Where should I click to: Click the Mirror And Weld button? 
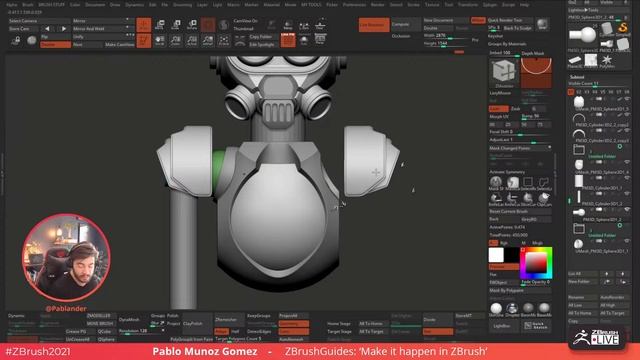coord(103,29)
